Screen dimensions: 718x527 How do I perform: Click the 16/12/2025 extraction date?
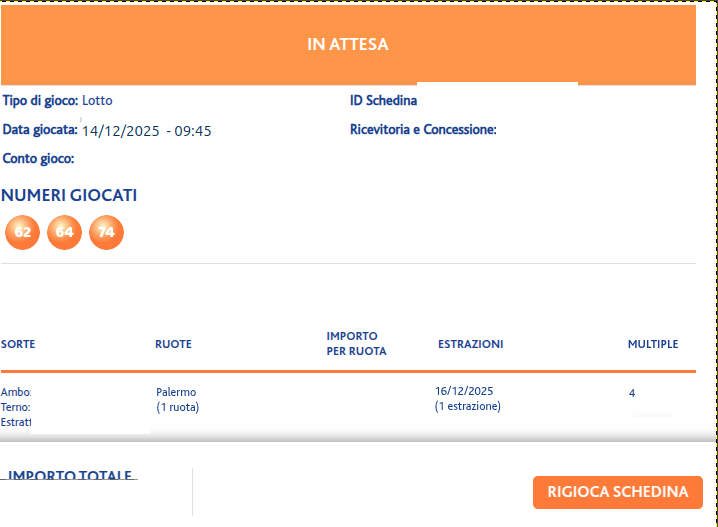[x=464, y=391]
